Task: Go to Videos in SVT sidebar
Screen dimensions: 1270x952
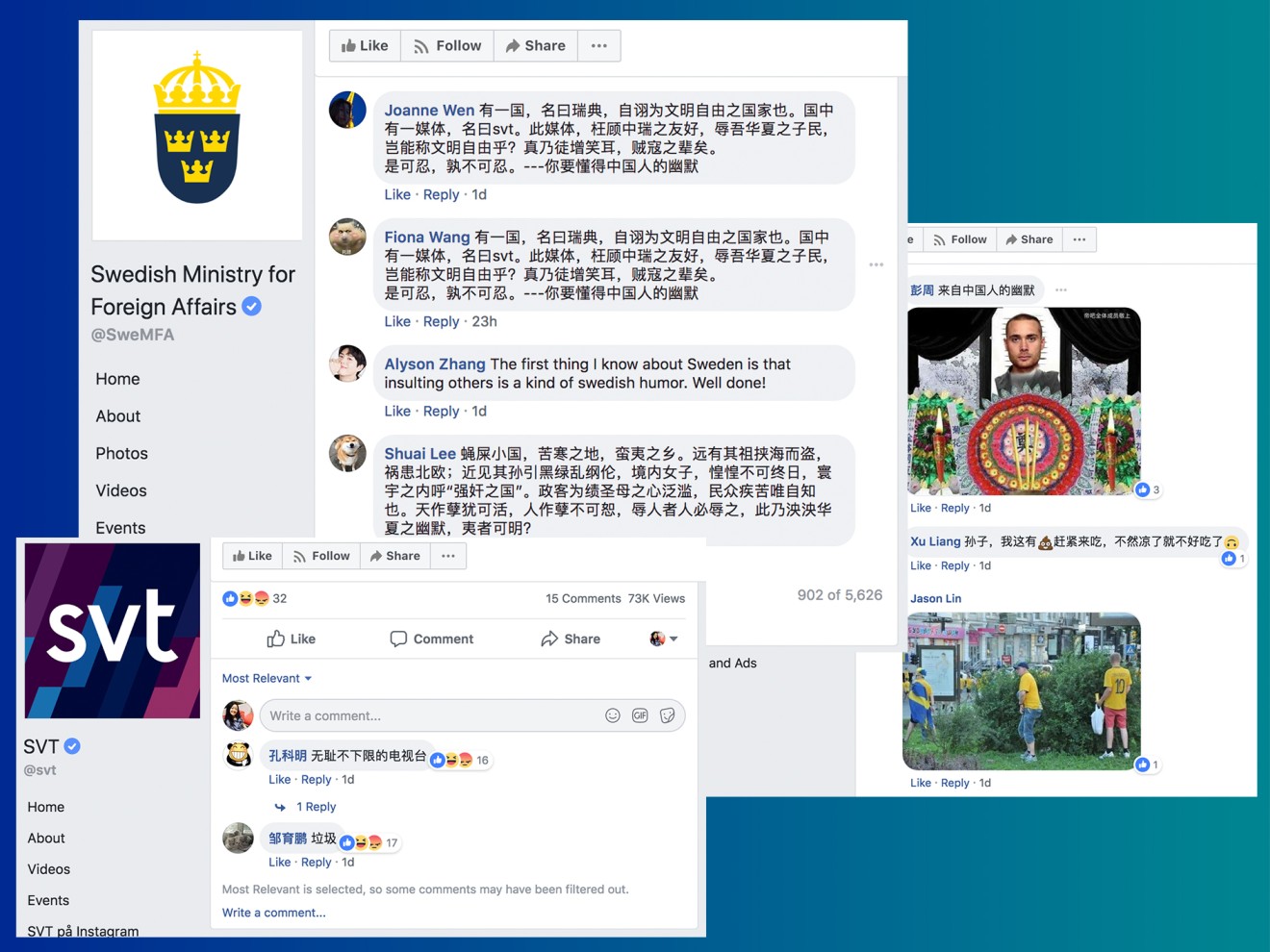Action: (49, 869)
